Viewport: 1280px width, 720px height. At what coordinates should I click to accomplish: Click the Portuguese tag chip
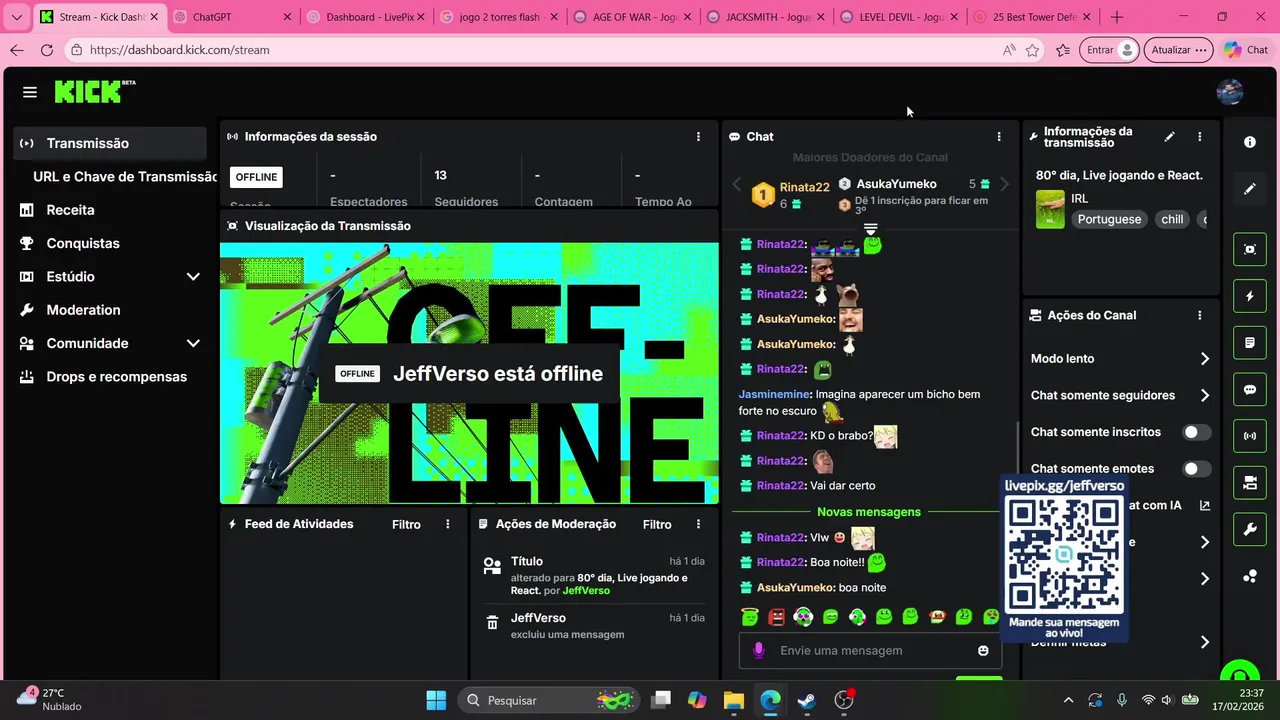click(x=1109, y=220)
